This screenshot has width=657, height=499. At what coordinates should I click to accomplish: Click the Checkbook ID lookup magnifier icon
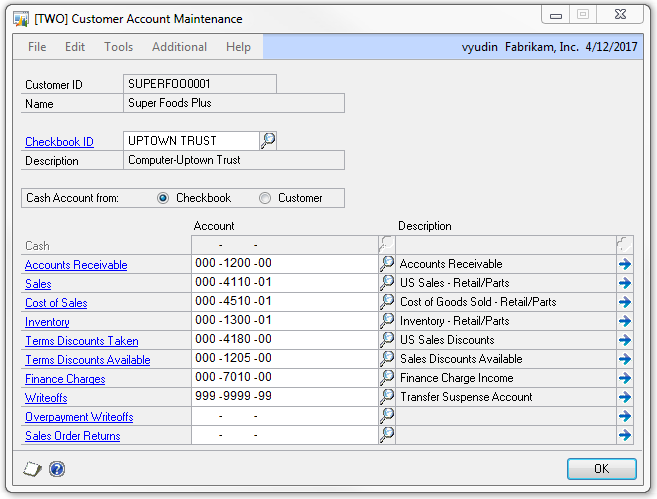point(268,141)
